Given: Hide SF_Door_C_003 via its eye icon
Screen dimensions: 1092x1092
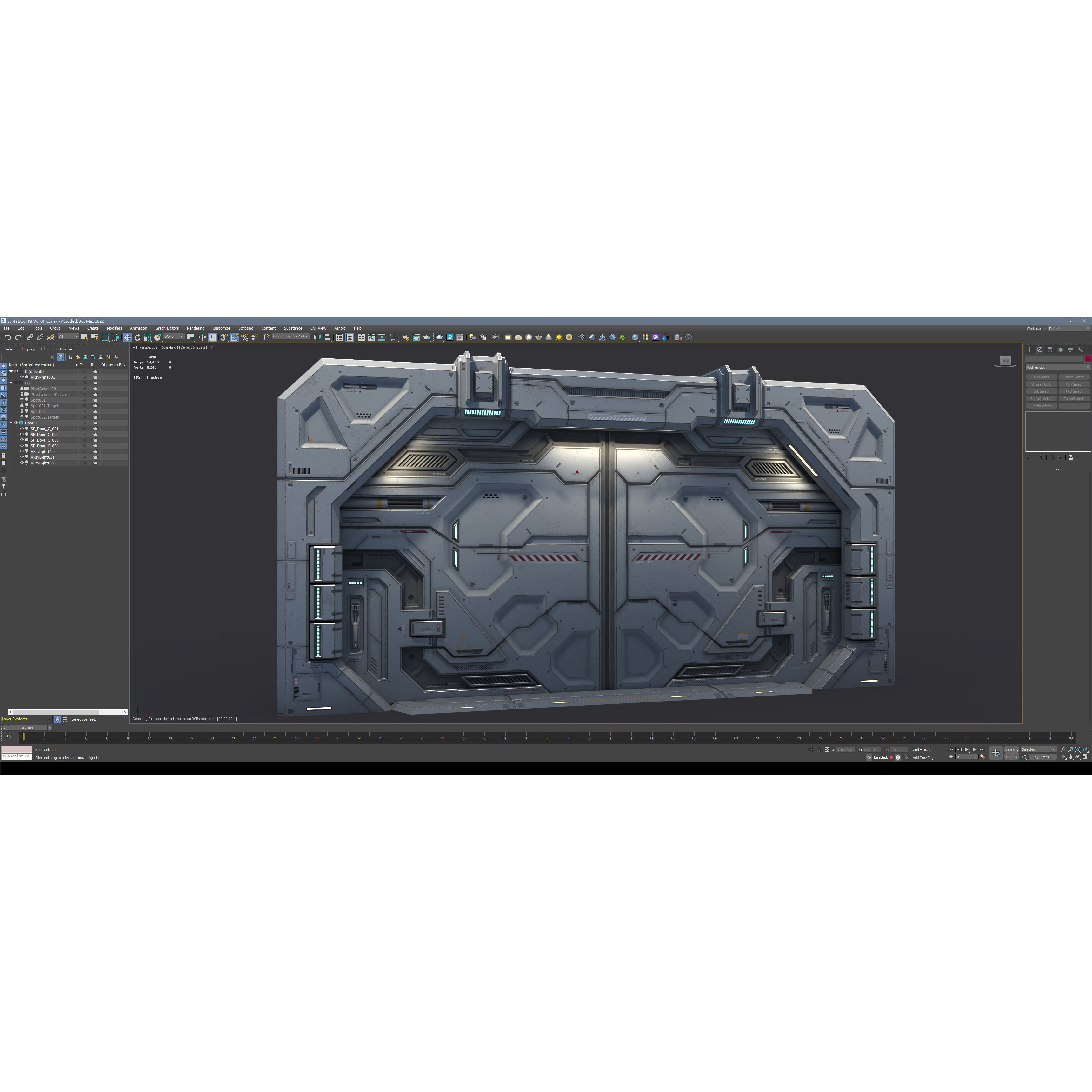Looking at the screenshot, I should click(22, 440).
